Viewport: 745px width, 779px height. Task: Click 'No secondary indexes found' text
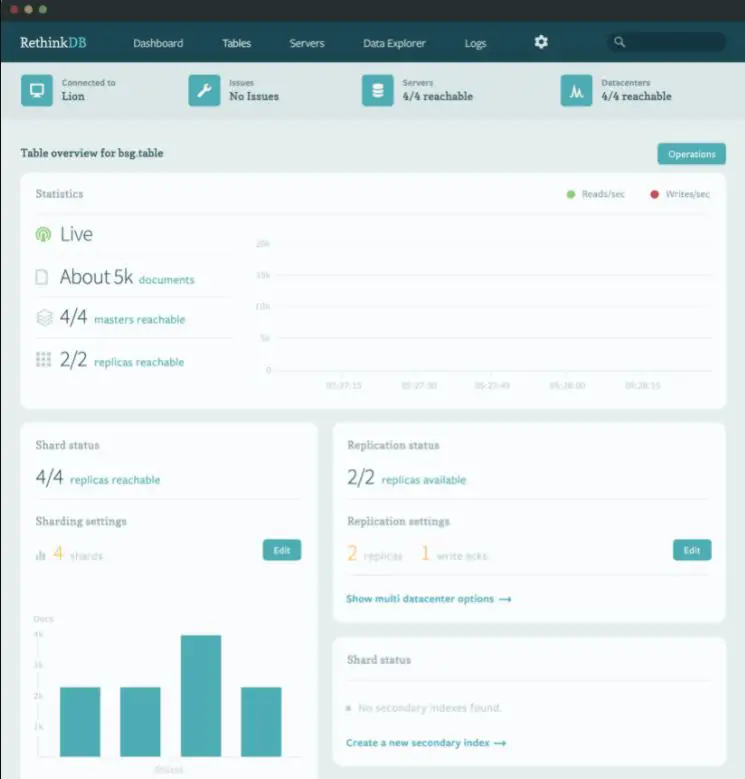430,708
